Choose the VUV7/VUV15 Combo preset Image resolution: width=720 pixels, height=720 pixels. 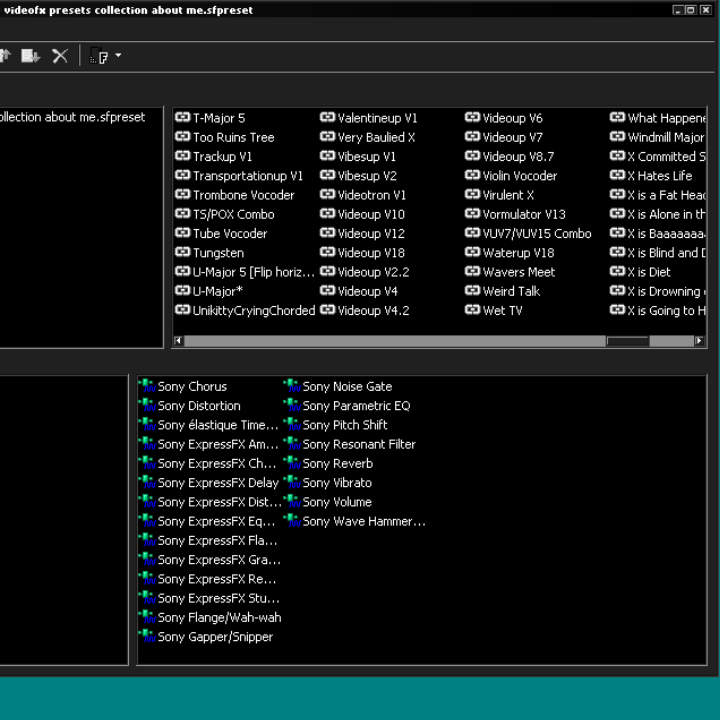pos(537,234)
